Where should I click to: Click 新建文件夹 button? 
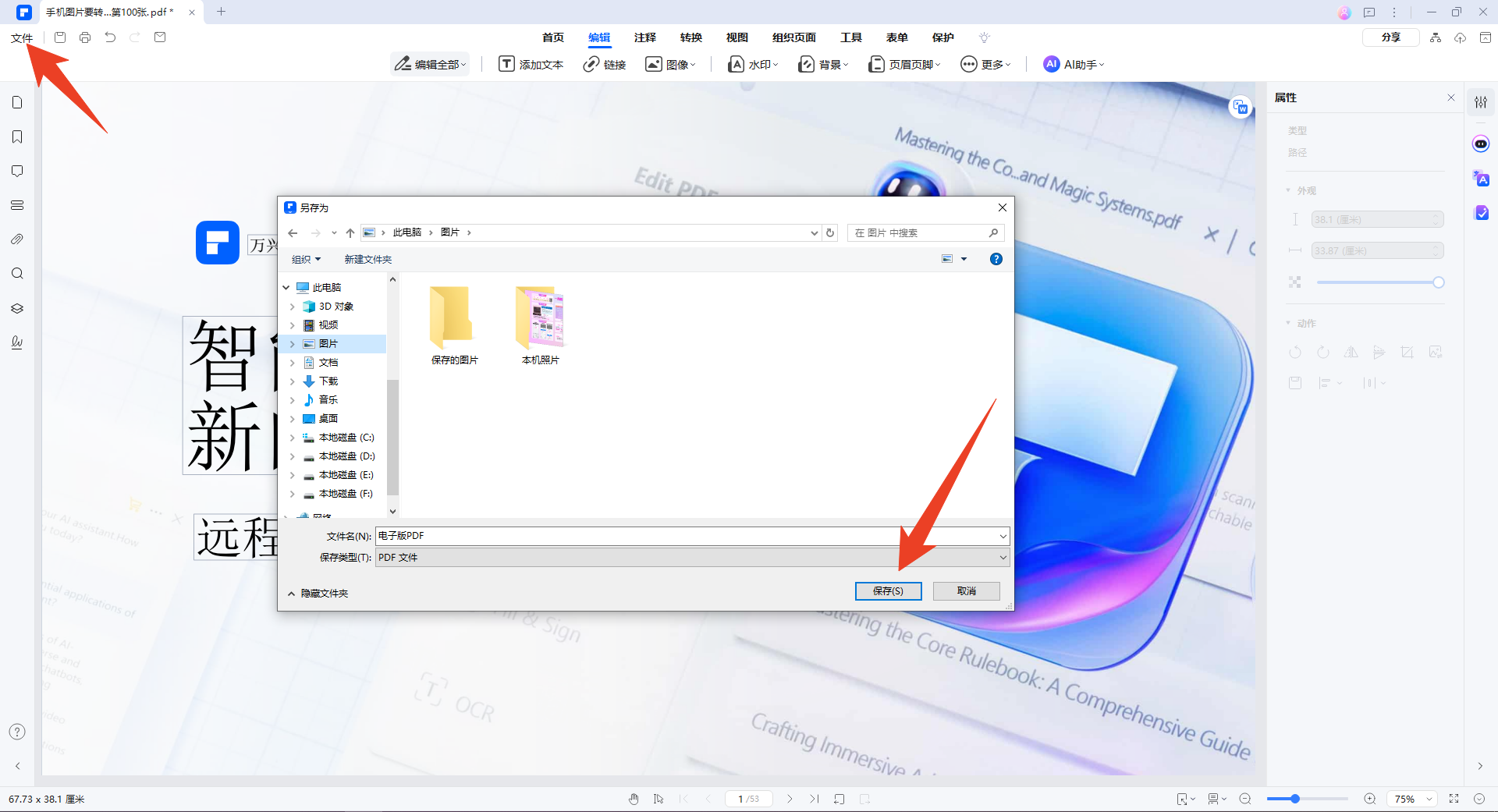click(x=368, y=259)
